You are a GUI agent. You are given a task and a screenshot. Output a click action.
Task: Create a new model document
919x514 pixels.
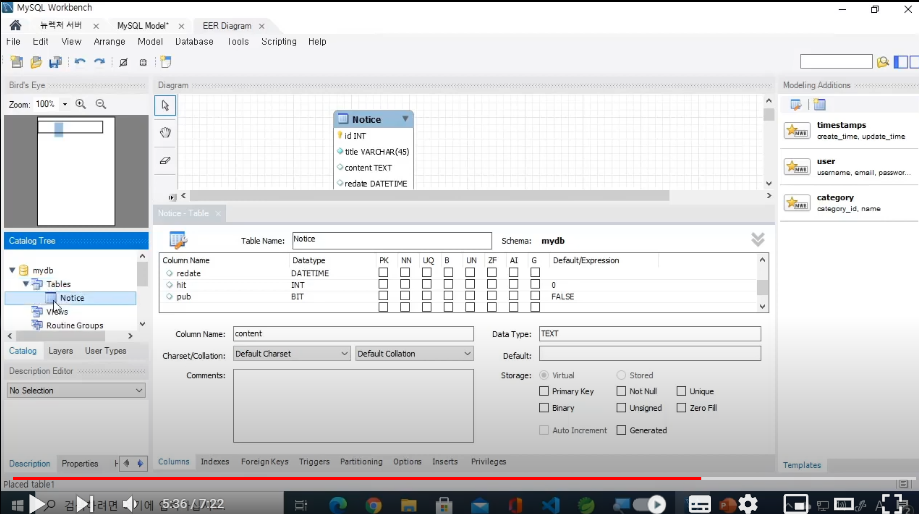[x=17, y=62]
